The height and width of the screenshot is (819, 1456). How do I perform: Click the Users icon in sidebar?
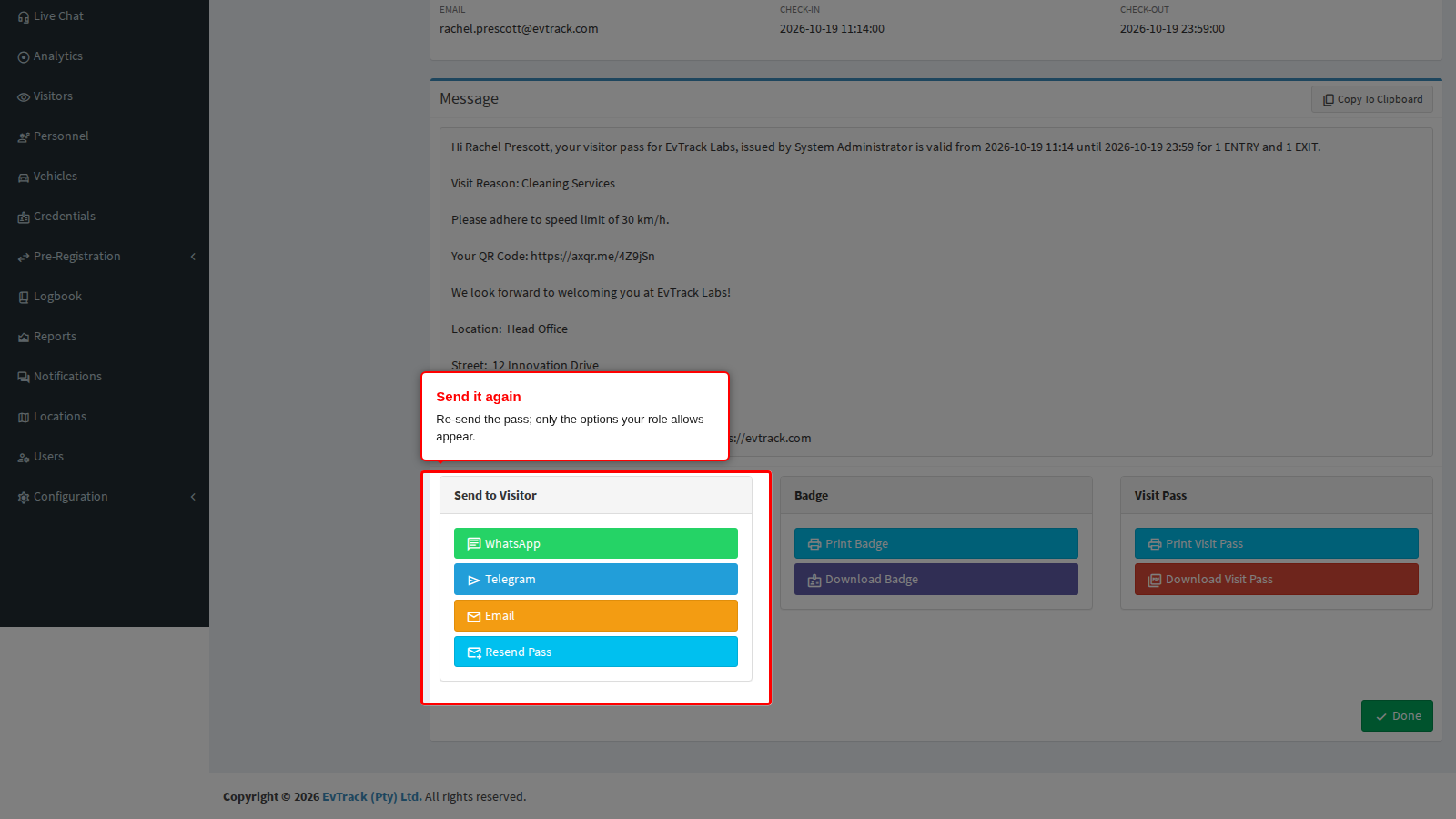pyautogui.click(x=24, y=457)
